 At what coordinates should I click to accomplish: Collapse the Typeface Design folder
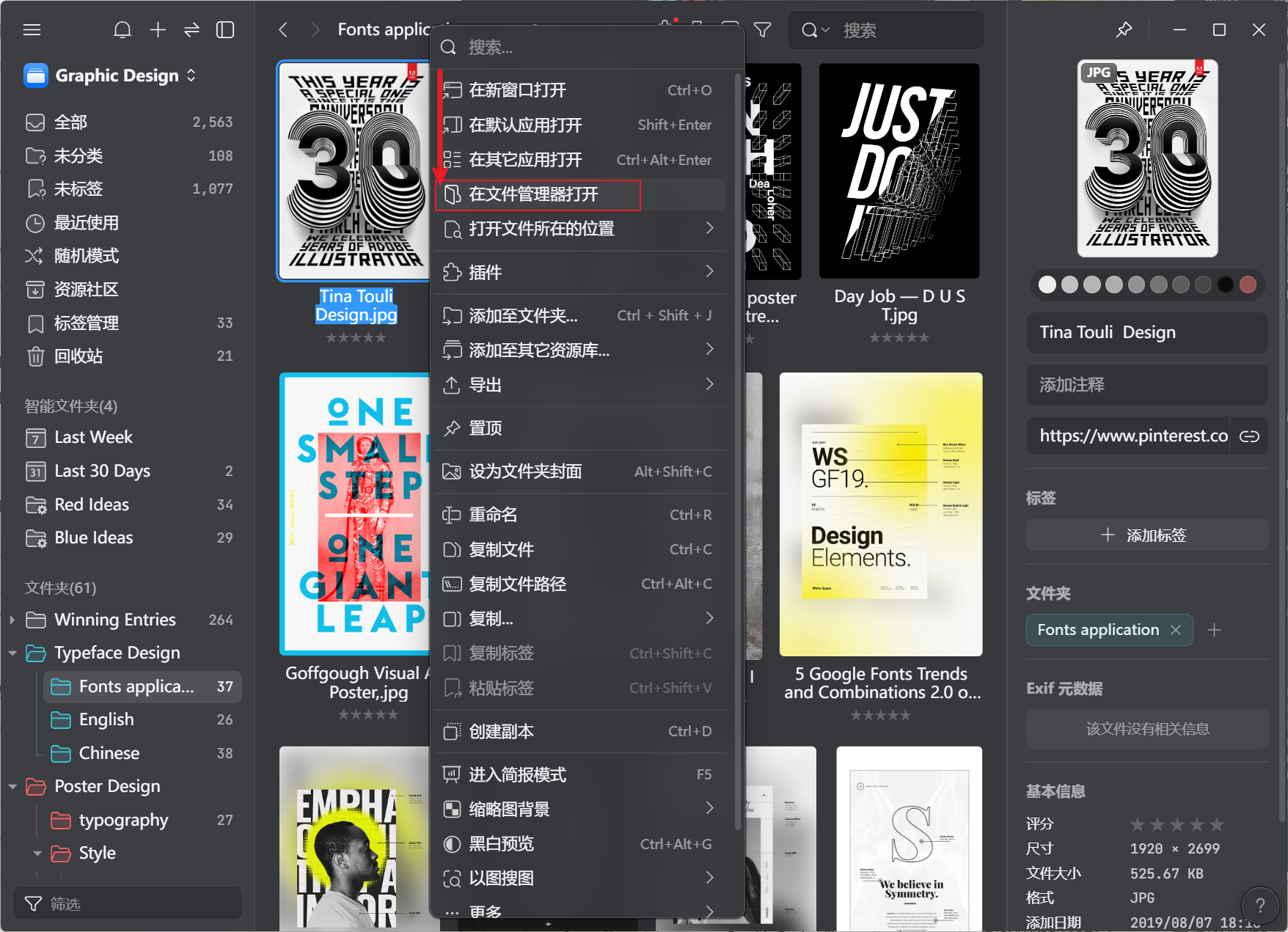coord(12,653)
